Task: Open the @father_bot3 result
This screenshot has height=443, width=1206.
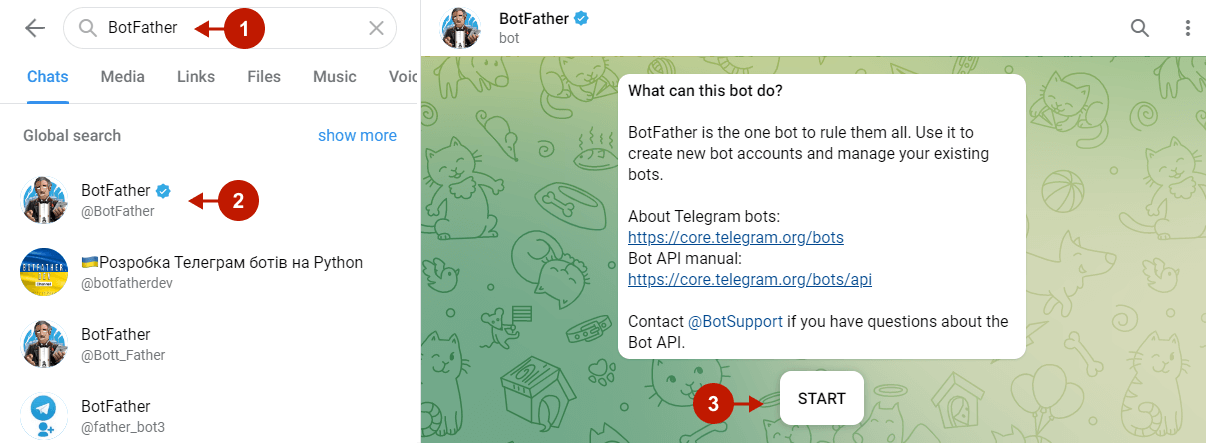Action: 209,416
